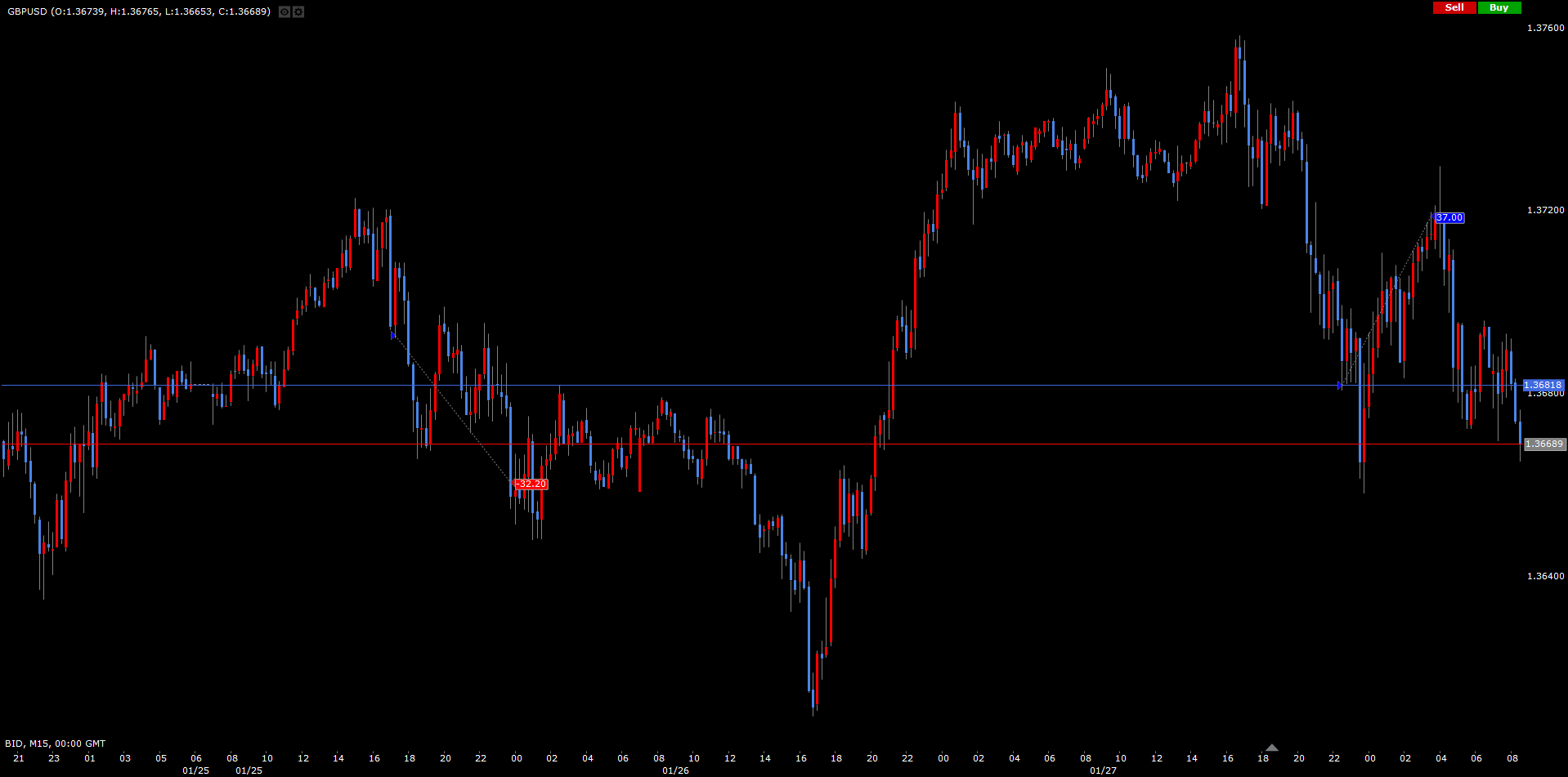Click the gray triangle marker above the time axis
The height and width of the screenshot is (777, 1568).
pos(1271,747)
